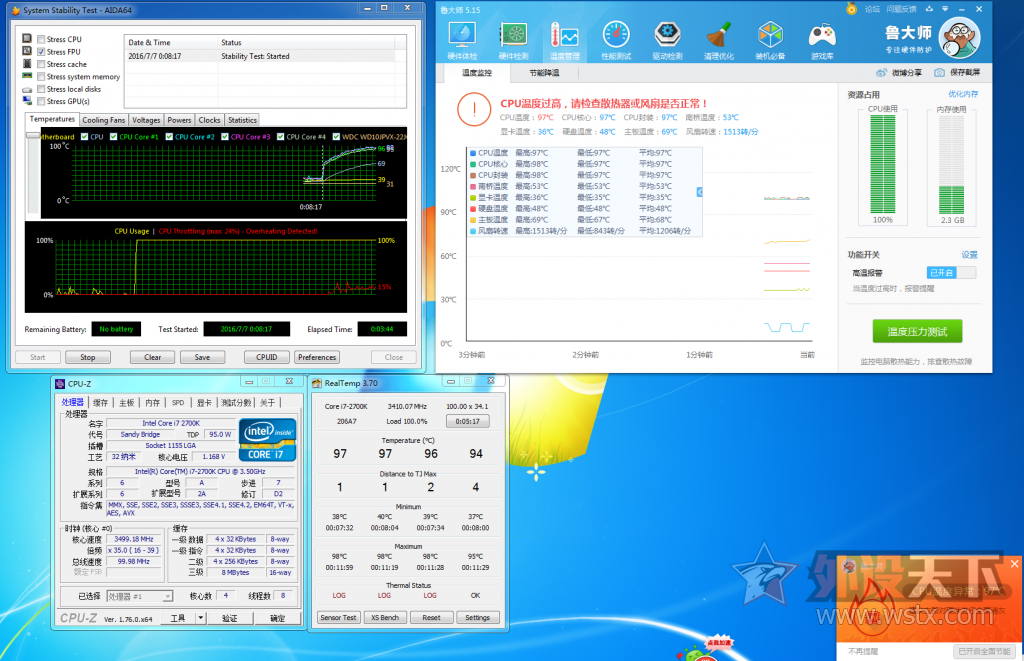The width and height of the screenshot is (1024, 661).
Task: Click the 内存使用 memory usage bar
Action: tap(952, 164)
